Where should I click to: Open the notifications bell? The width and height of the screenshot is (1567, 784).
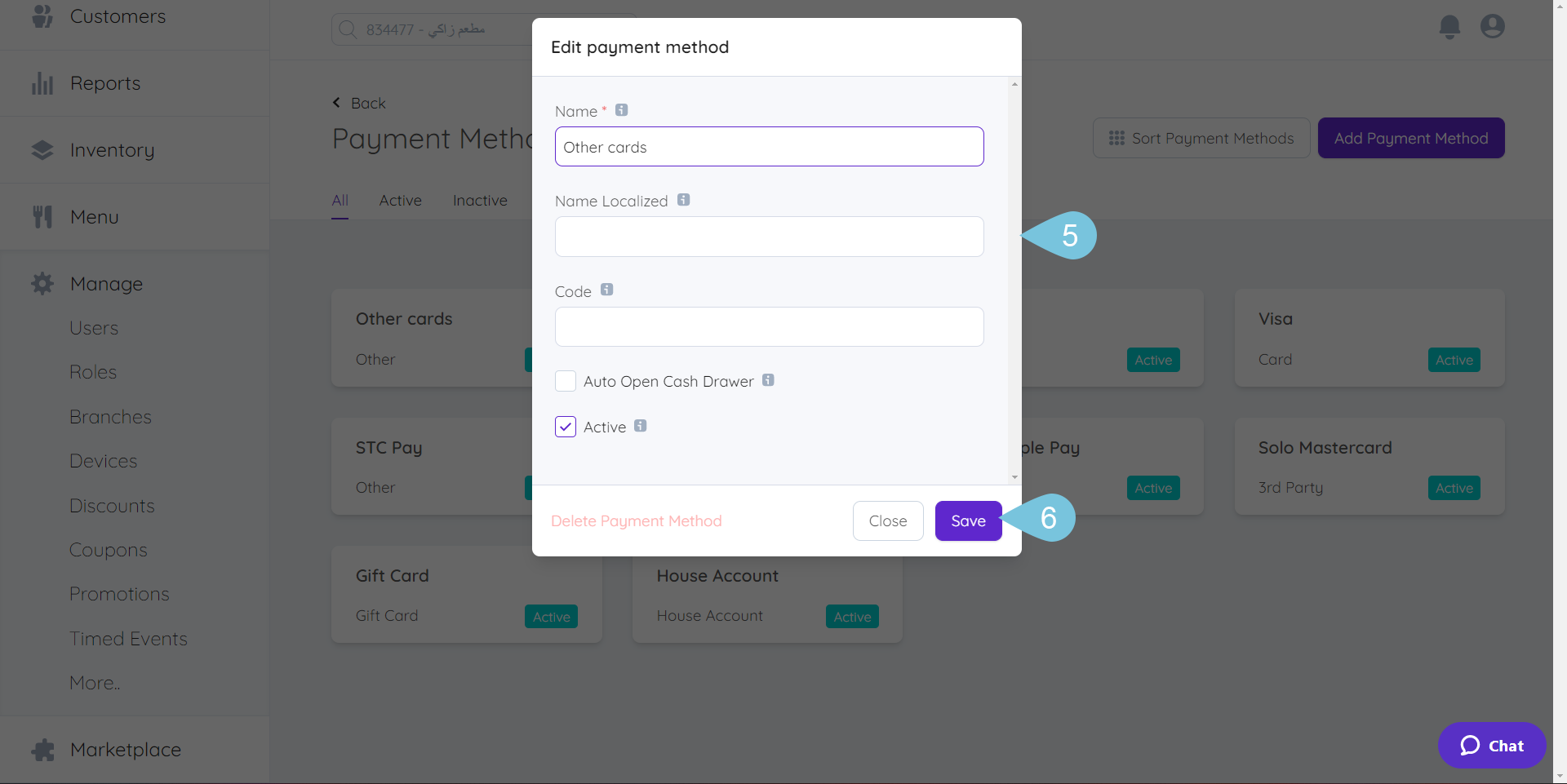1449,26
